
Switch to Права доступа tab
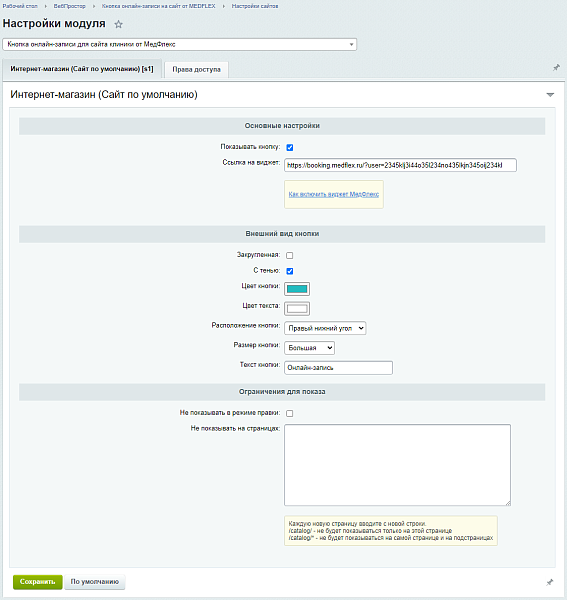pos(196,70)
